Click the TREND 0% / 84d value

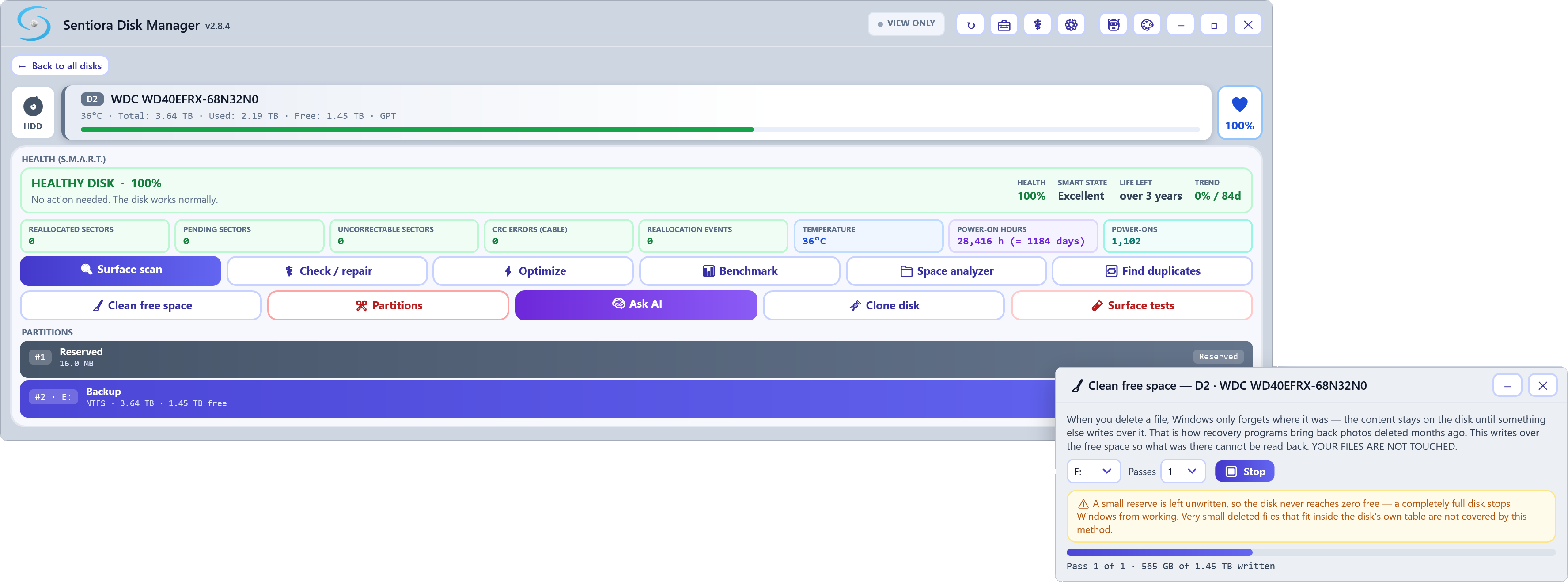coord(1217,196)
